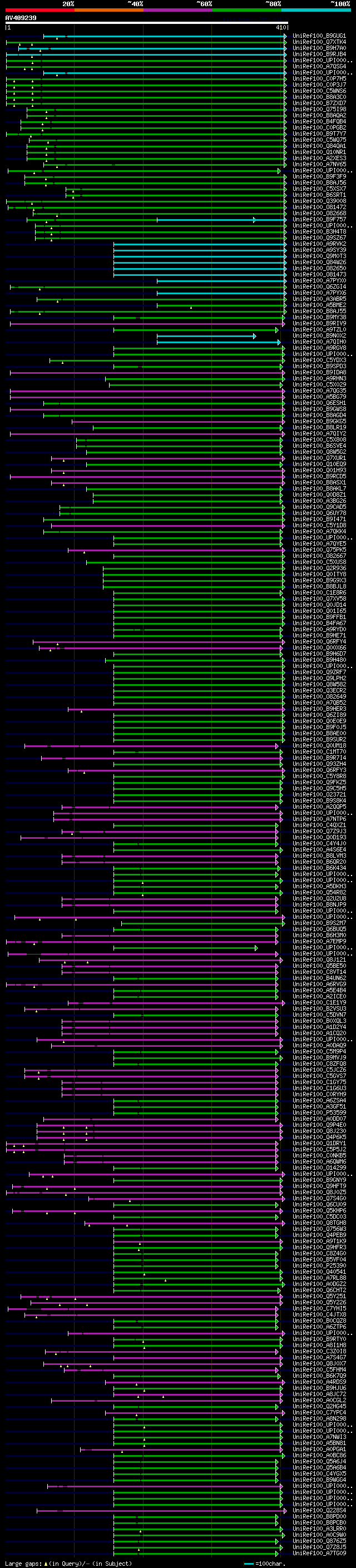This screenshot has height=1568, width=356.
Task: Open hit UniRef100_B9H7A0
Action: tap(319, 48)
